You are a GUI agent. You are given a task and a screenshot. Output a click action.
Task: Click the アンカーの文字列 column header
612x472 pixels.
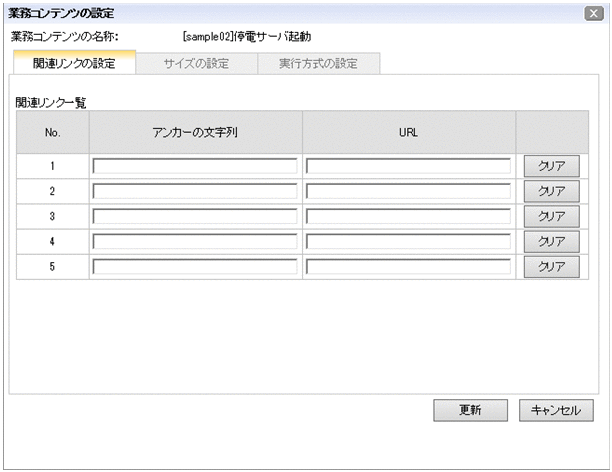click(196, 132)
